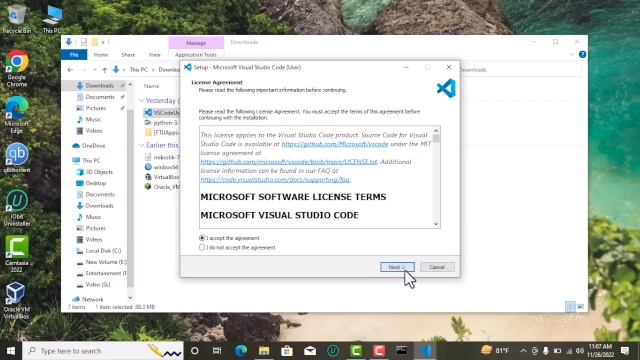Select Video (G:) drive in tree
Viewport: 640px width, 360px height.
(97, 284)
